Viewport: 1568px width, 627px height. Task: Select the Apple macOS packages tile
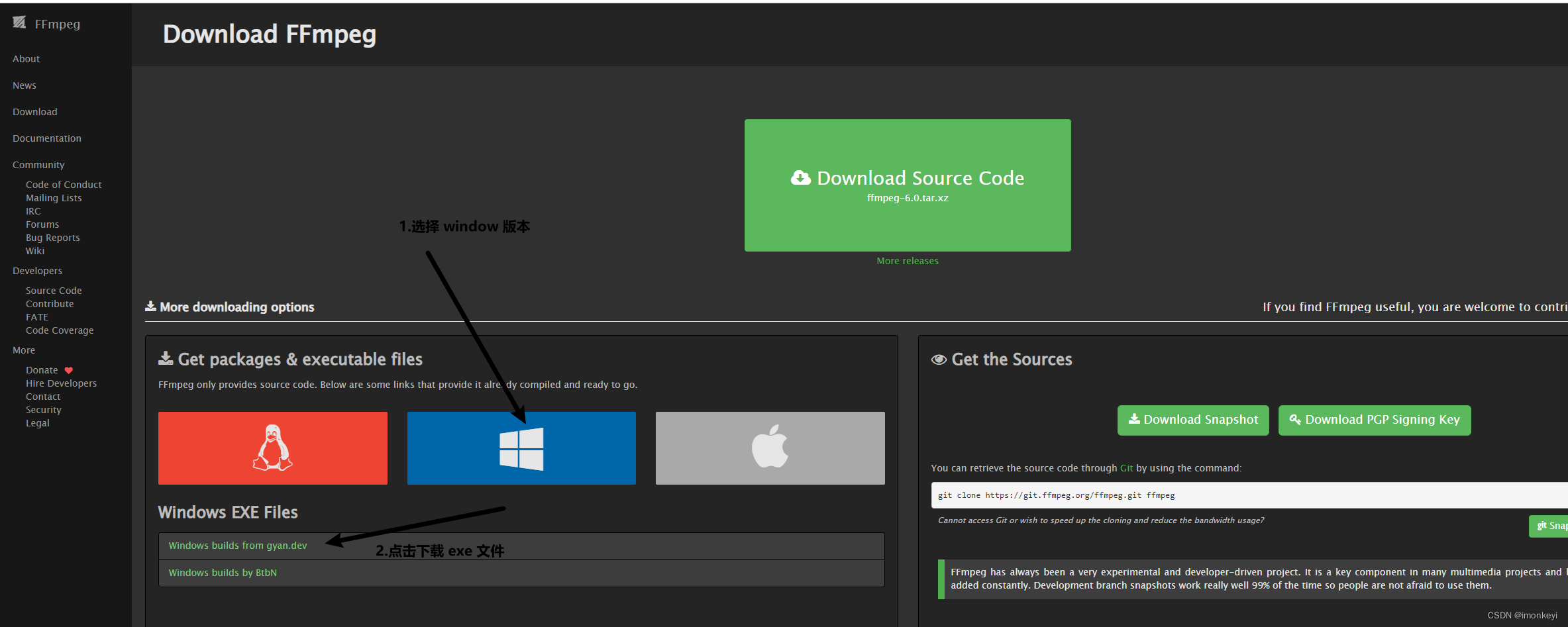pos(770,448)
